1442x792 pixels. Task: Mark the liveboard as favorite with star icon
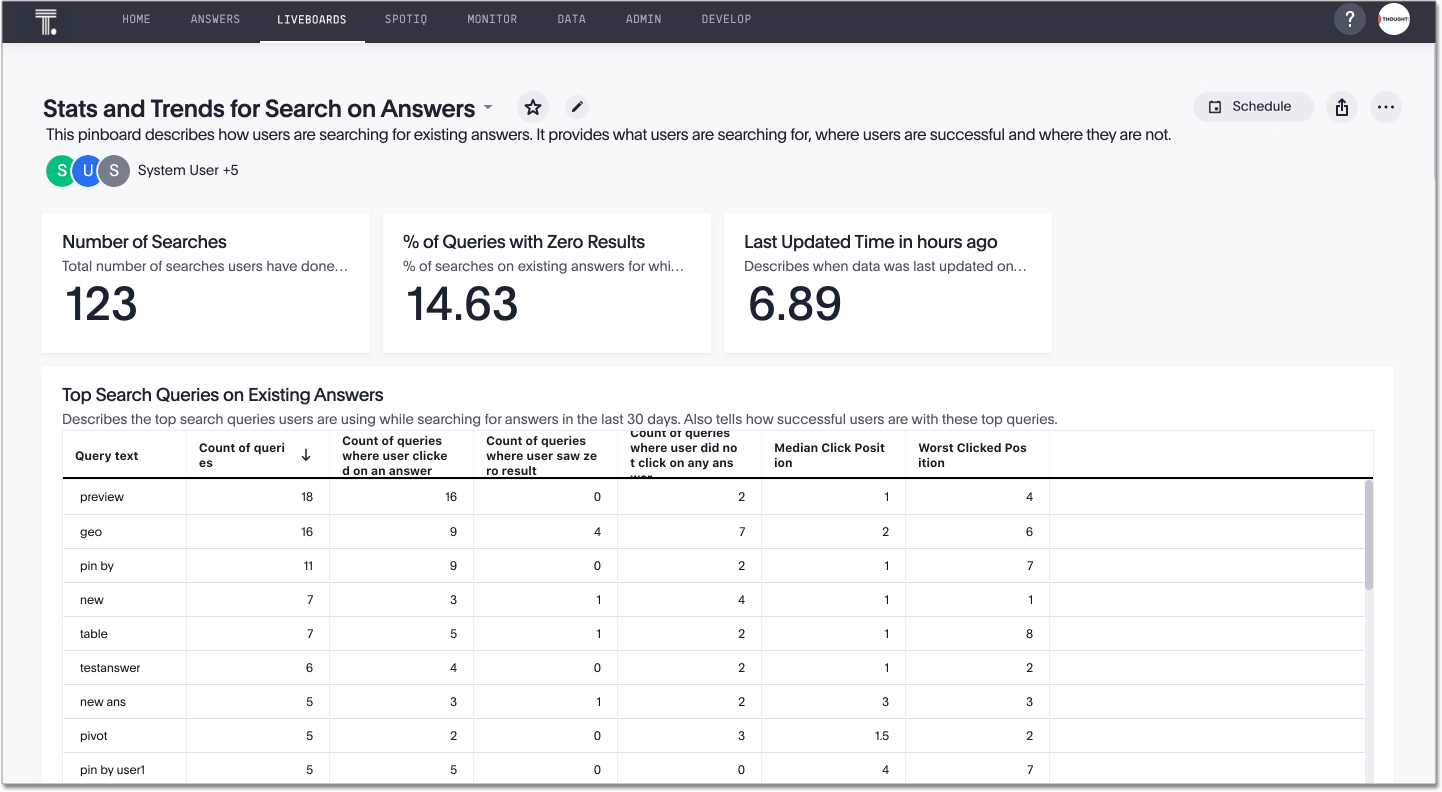(x=532, y=106)
